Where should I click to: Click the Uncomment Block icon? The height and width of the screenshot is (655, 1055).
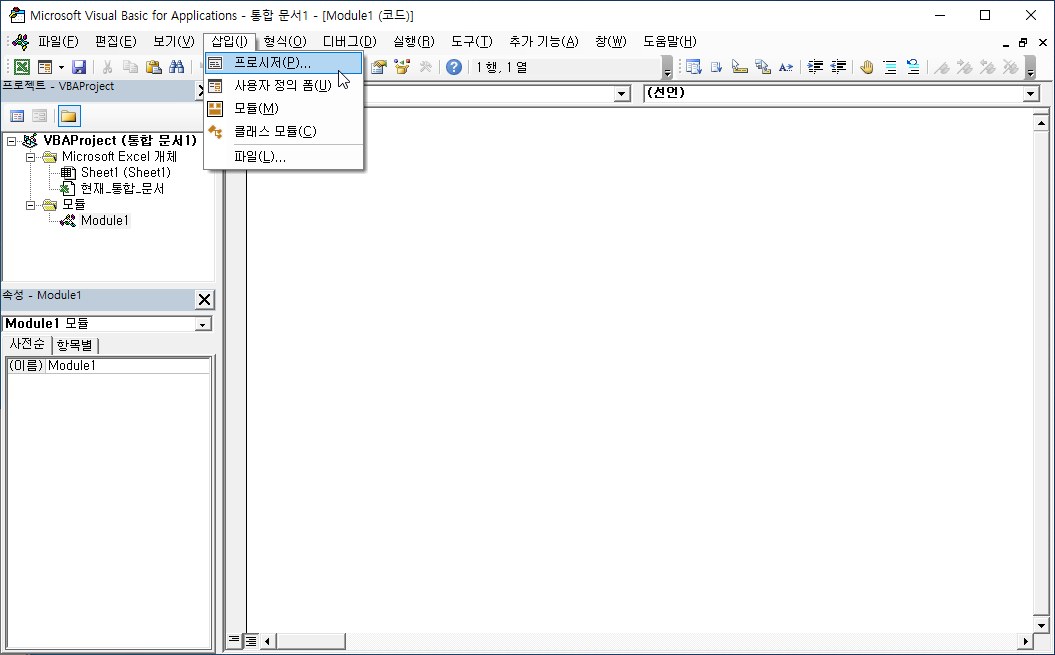point(913,67)
